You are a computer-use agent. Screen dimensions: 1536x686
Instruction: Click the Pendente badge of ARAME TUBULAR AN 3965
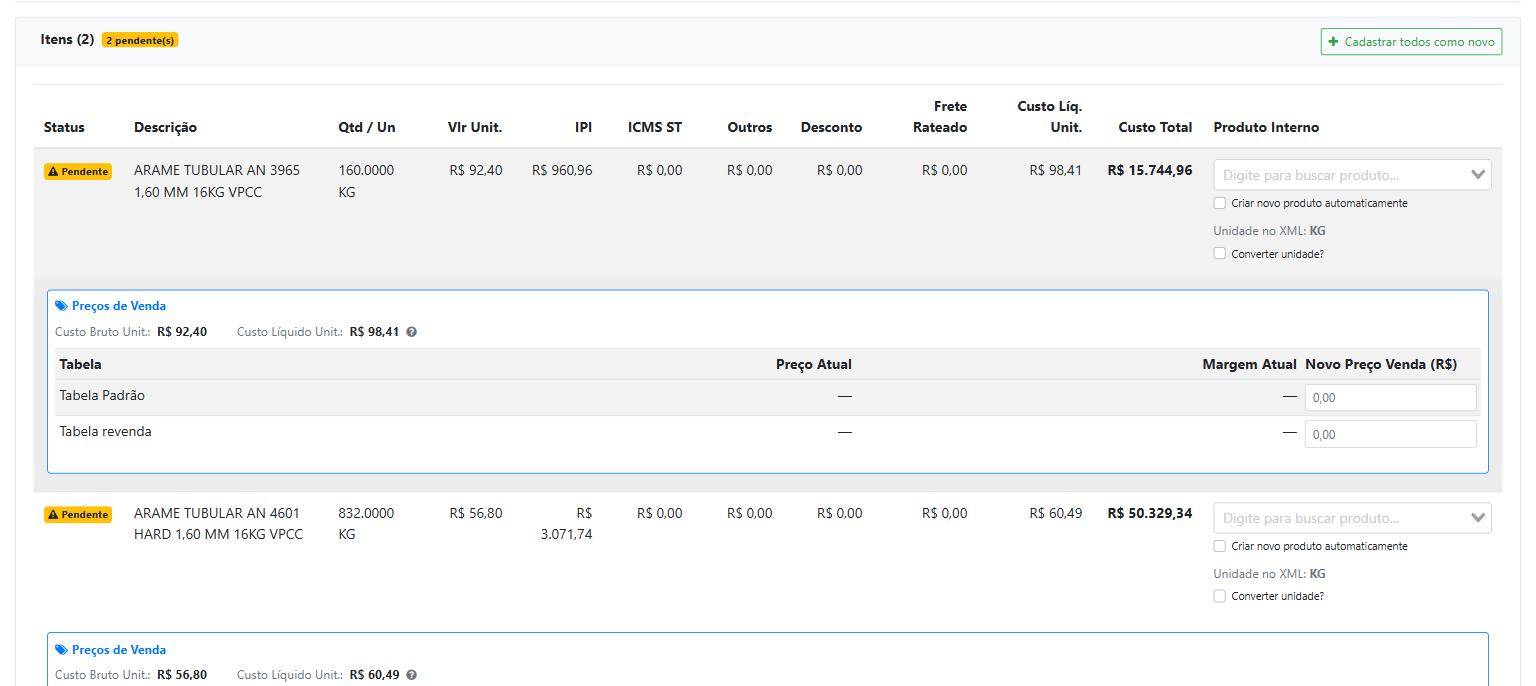pos(78,172)
